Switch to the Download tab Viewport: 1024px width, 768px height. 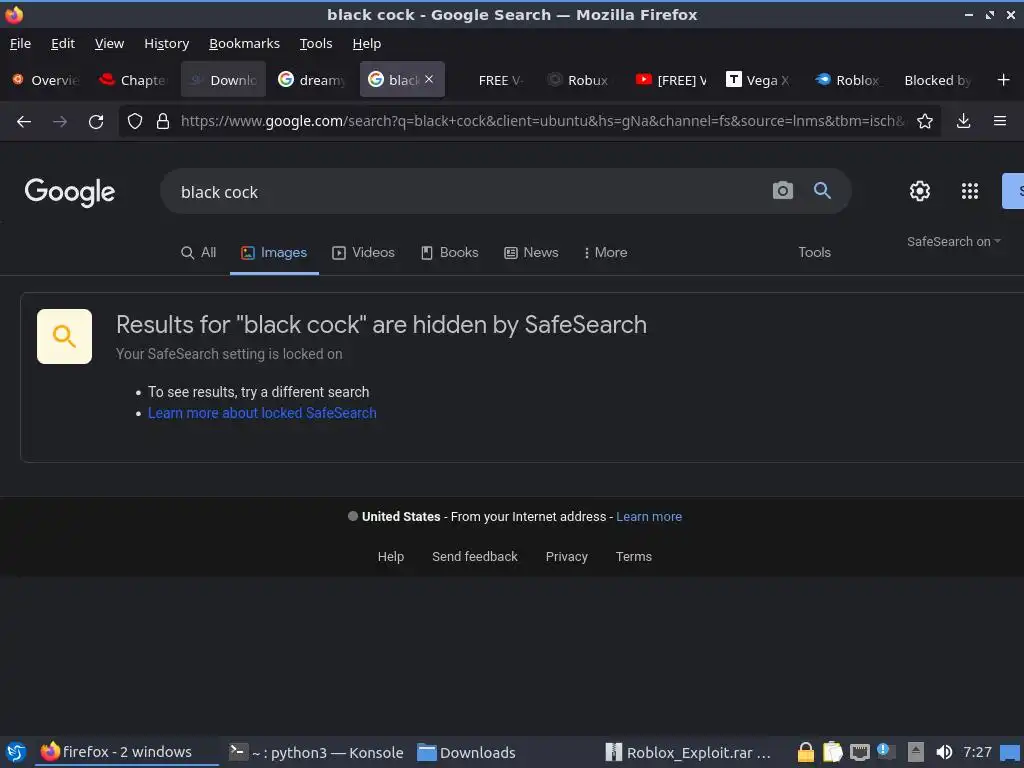tap(223, 80)
